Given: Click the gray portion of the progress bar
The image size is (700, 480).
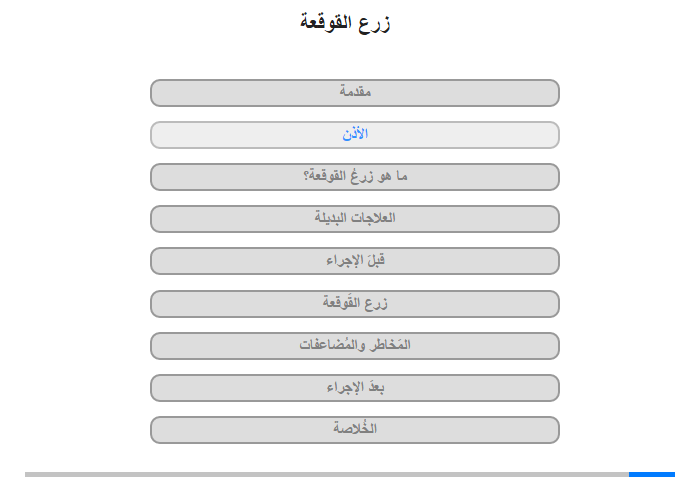Looking at the screenshot, I should 327,474.
